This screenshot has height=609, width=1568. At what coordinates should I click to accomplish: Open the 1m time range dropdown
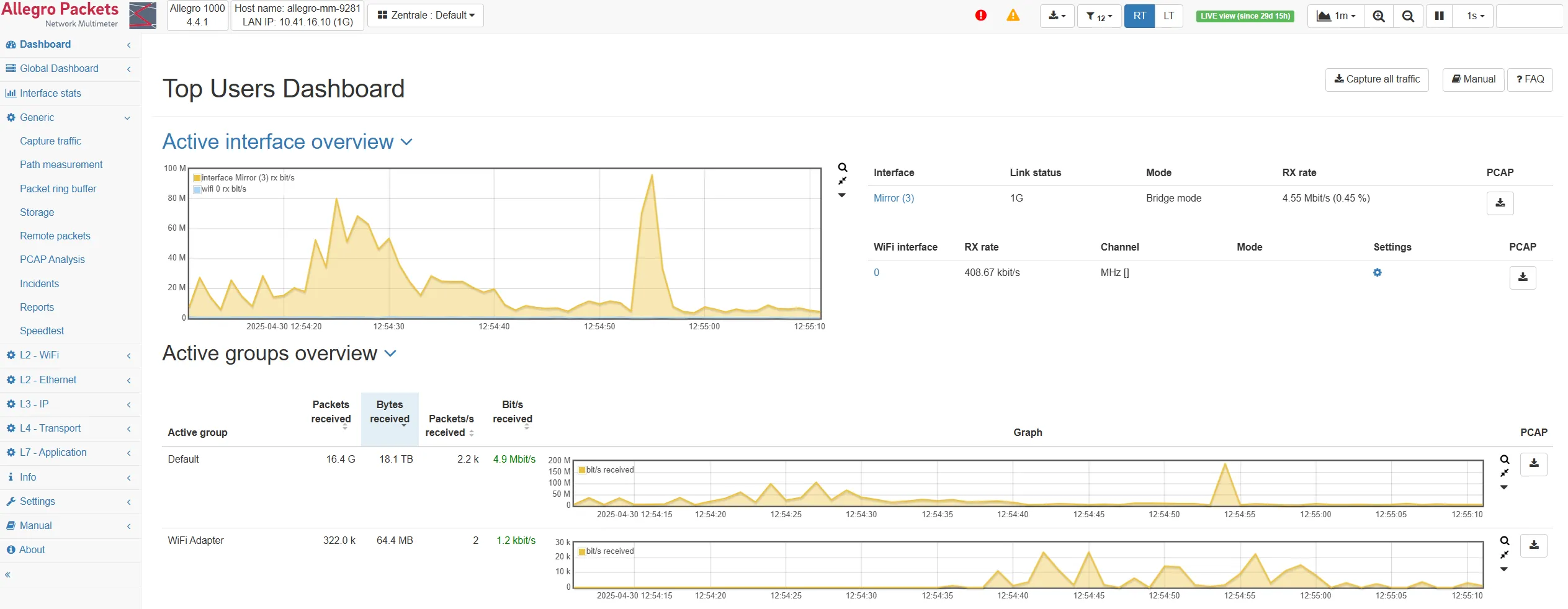click(x=1335, y=16)
